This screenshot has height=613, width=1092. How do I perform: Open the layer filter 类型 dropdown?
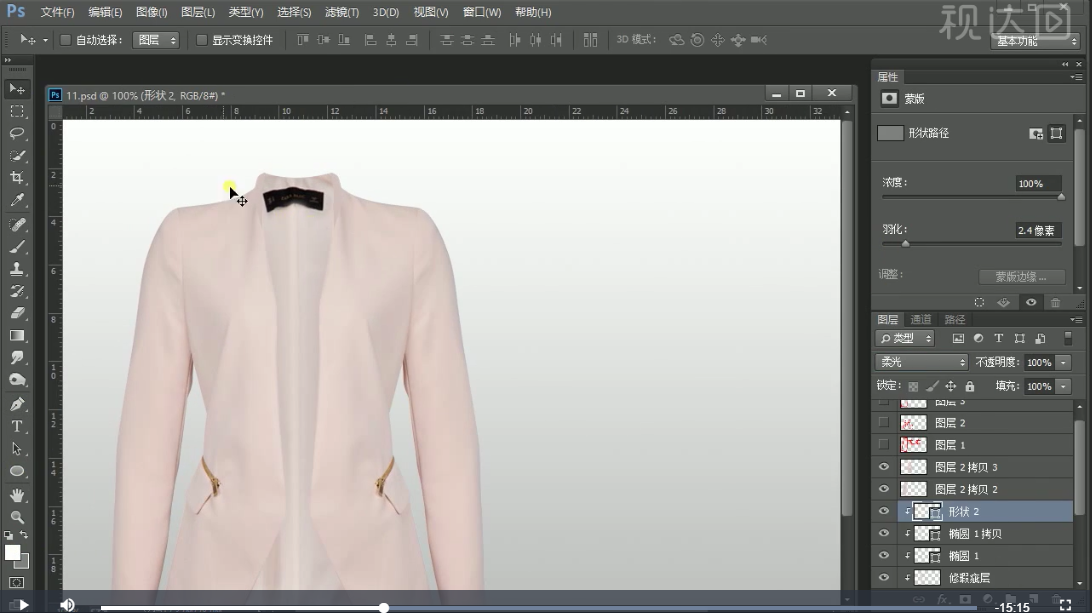[x=905, y=339]
